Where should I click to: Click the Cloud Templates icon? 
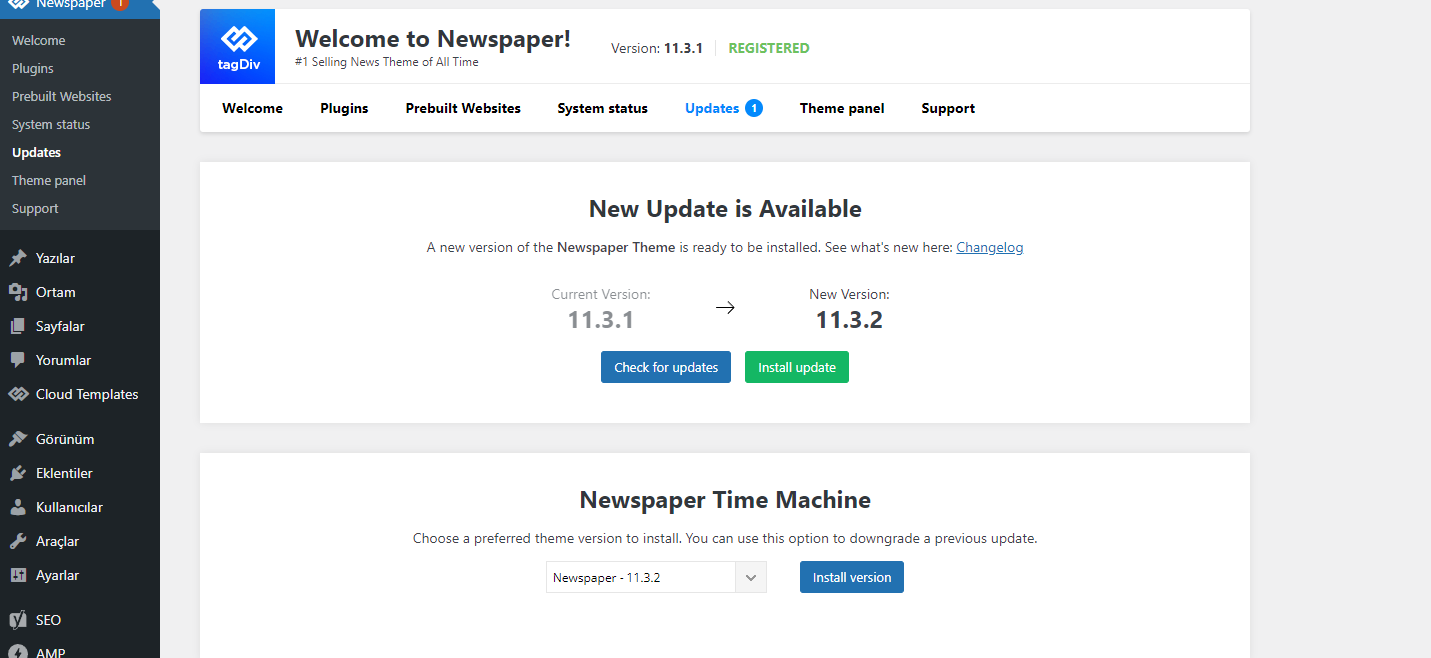tap(18, 394)
